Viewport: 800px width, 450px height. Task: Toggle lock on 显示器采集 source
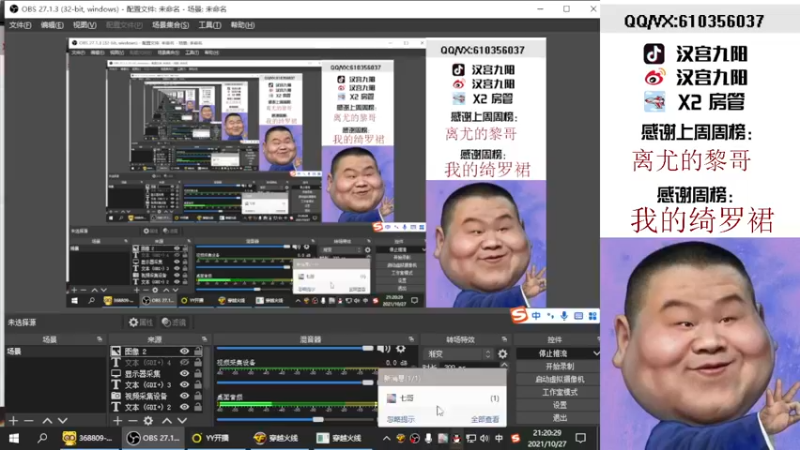pos(198,373)
